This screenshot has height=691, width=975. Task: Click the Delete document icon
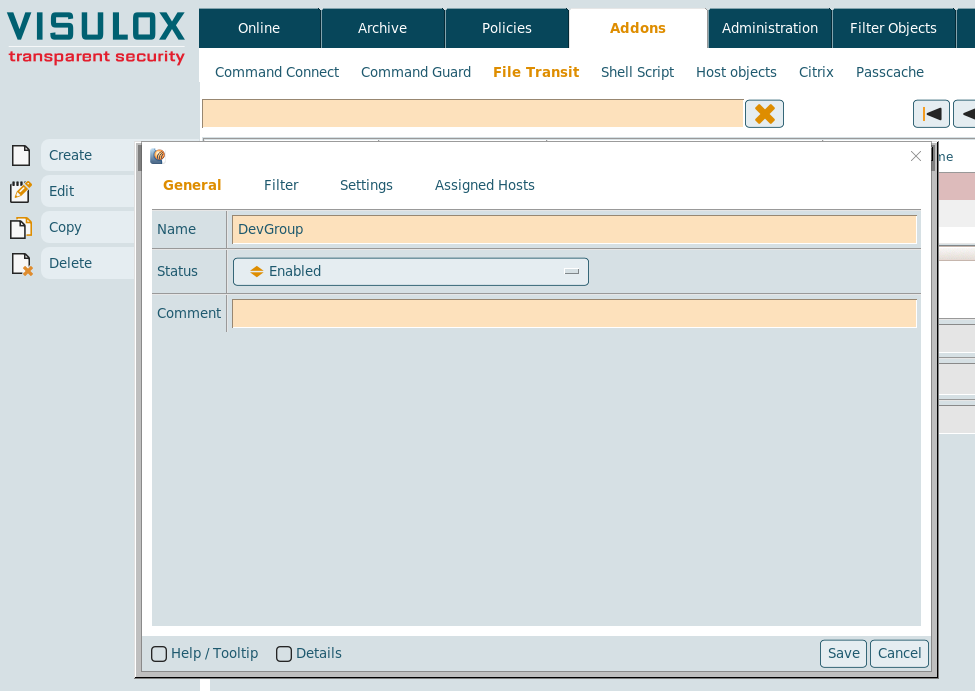tap(20, 264)
